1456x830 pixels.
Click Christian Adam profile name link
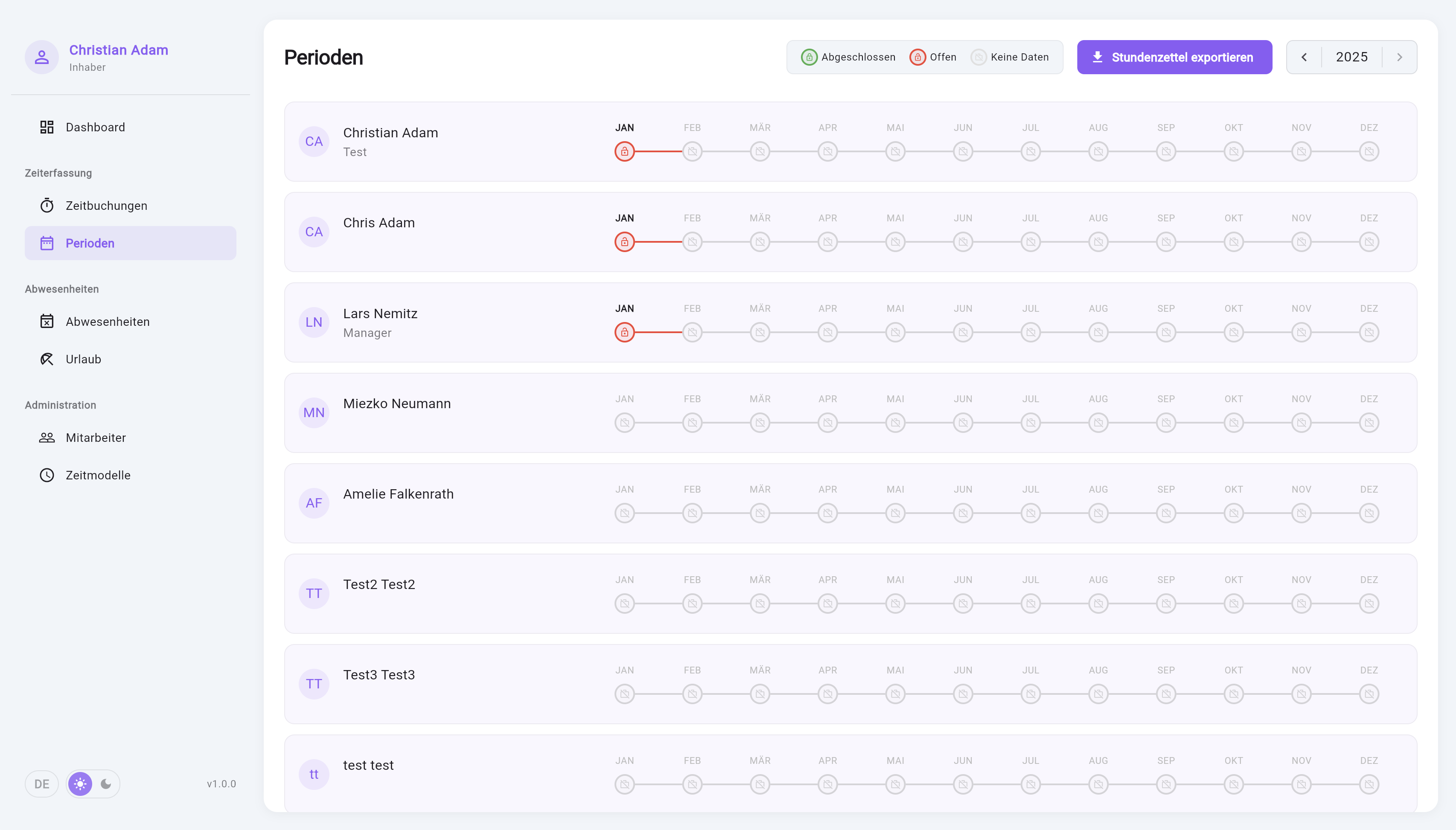pos(119,50)
